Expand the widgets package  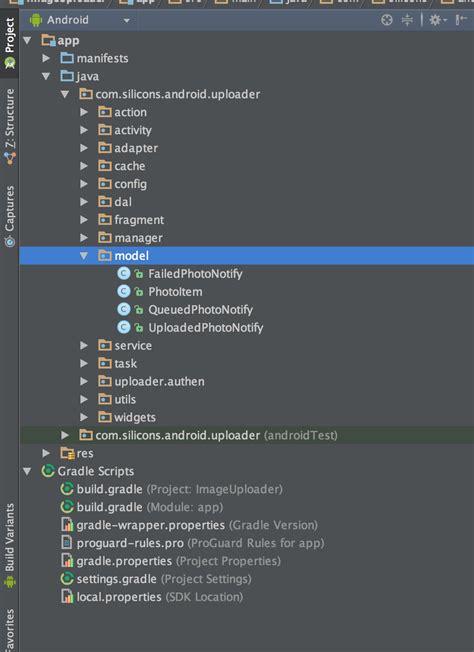tap(84, 417)
